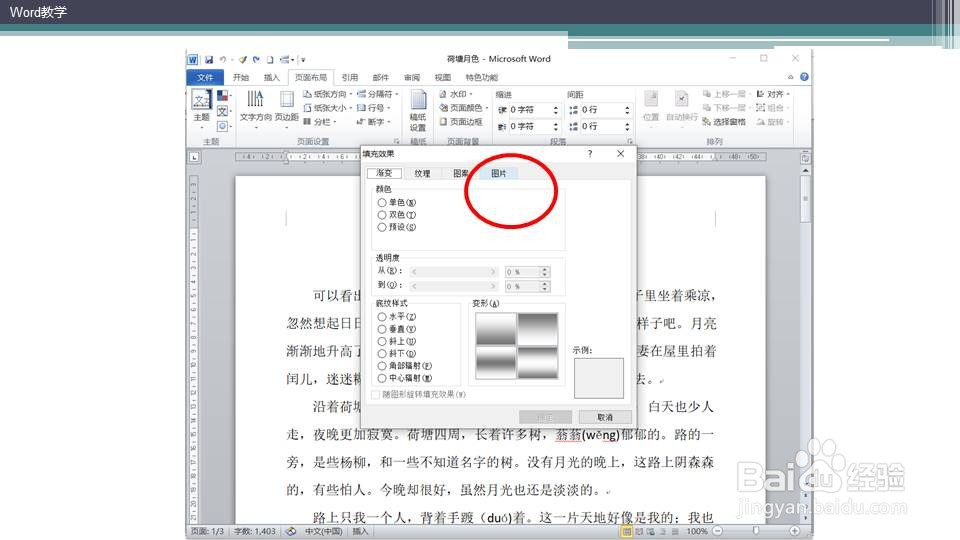Click the Cancel (取消) button
The height and width of the screenshot is (540, 960).
[x=605, y=417]
